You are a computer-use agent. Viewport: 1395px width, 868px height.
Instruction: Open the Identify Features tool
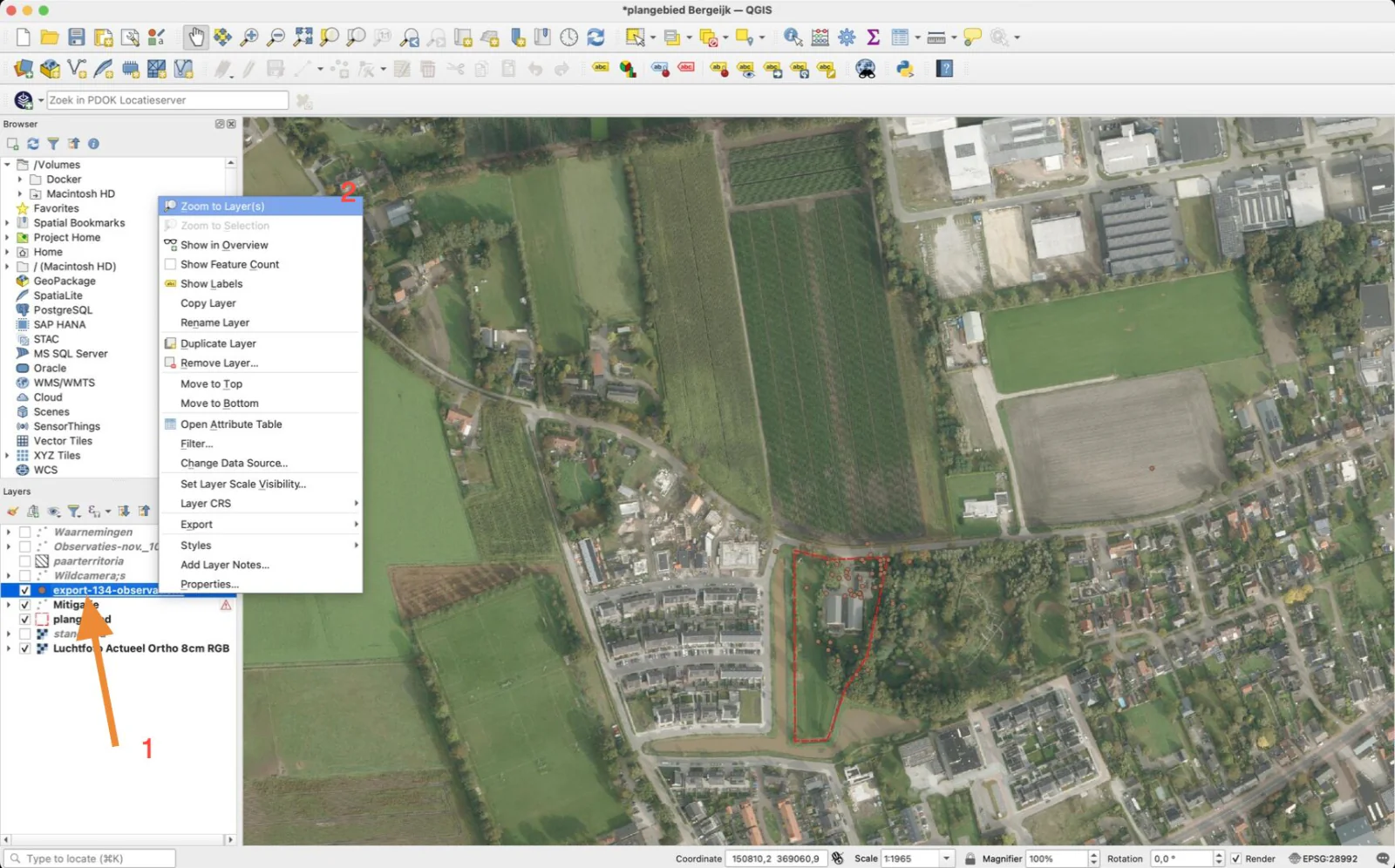793,37
